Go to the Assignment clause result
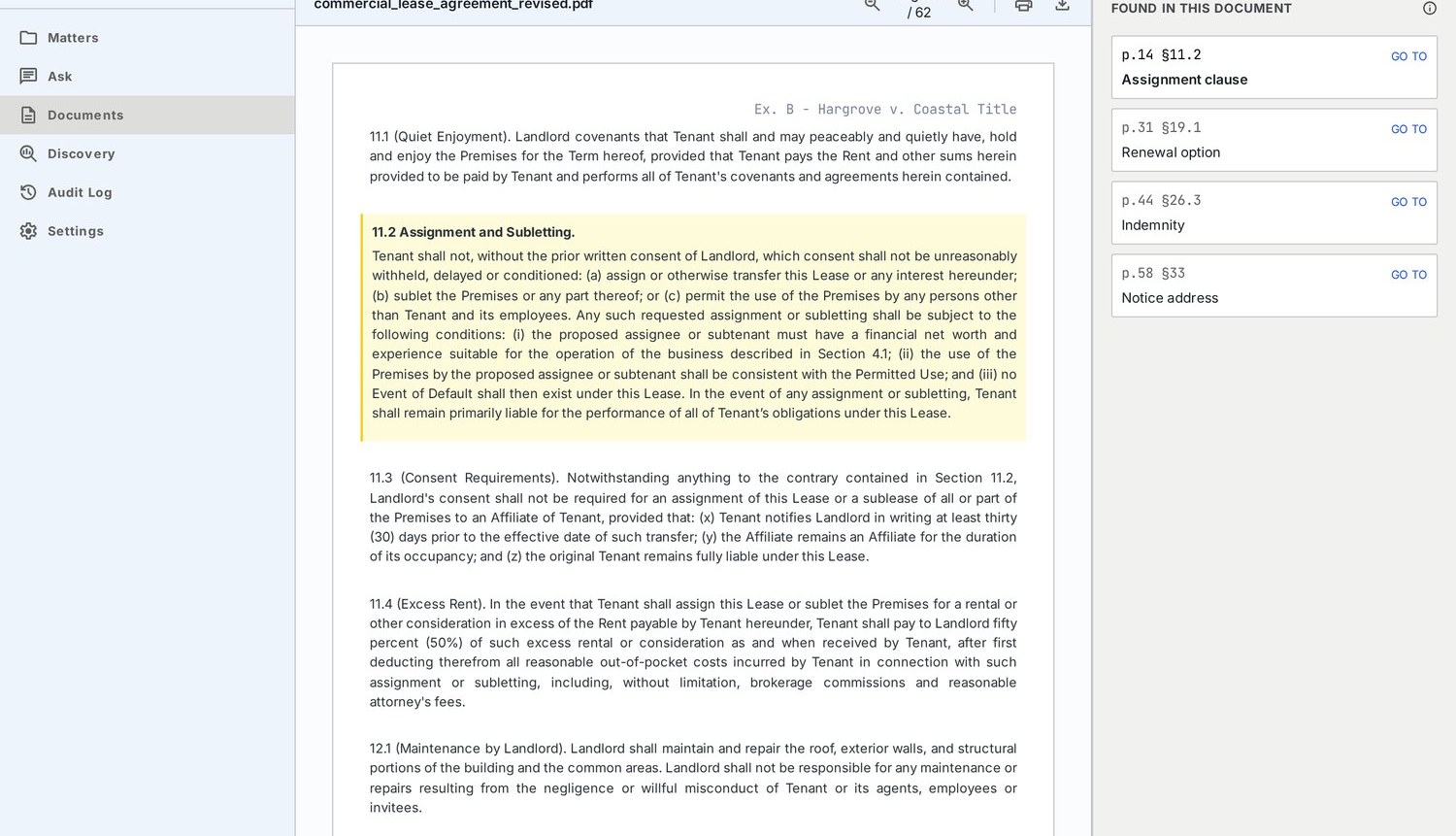The width and height of the screenshot is (1456, 836). pyautogui.click(x=1408, y=56)
